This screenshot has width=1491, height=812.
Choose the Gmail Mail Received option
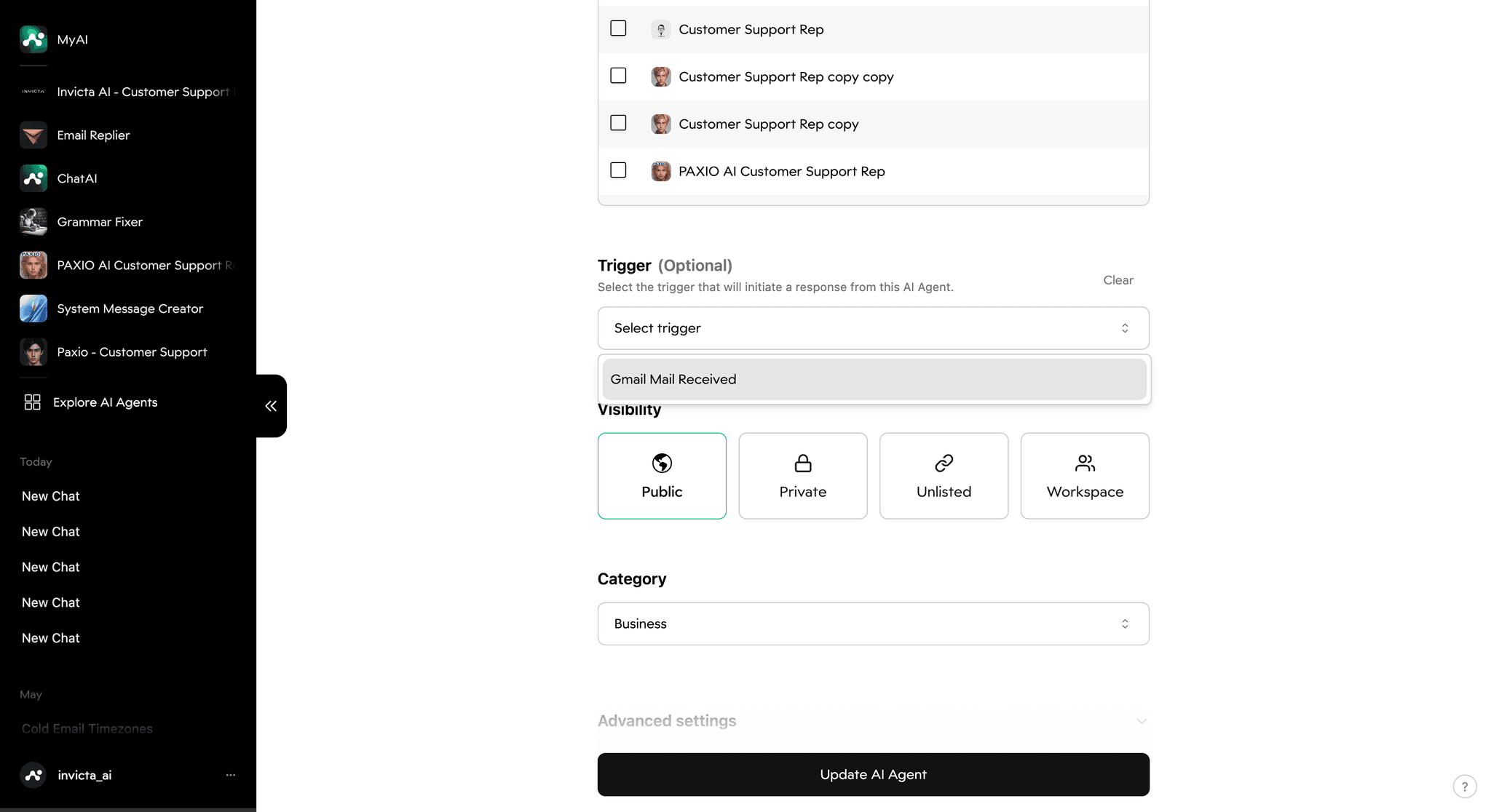click(873, 379)
